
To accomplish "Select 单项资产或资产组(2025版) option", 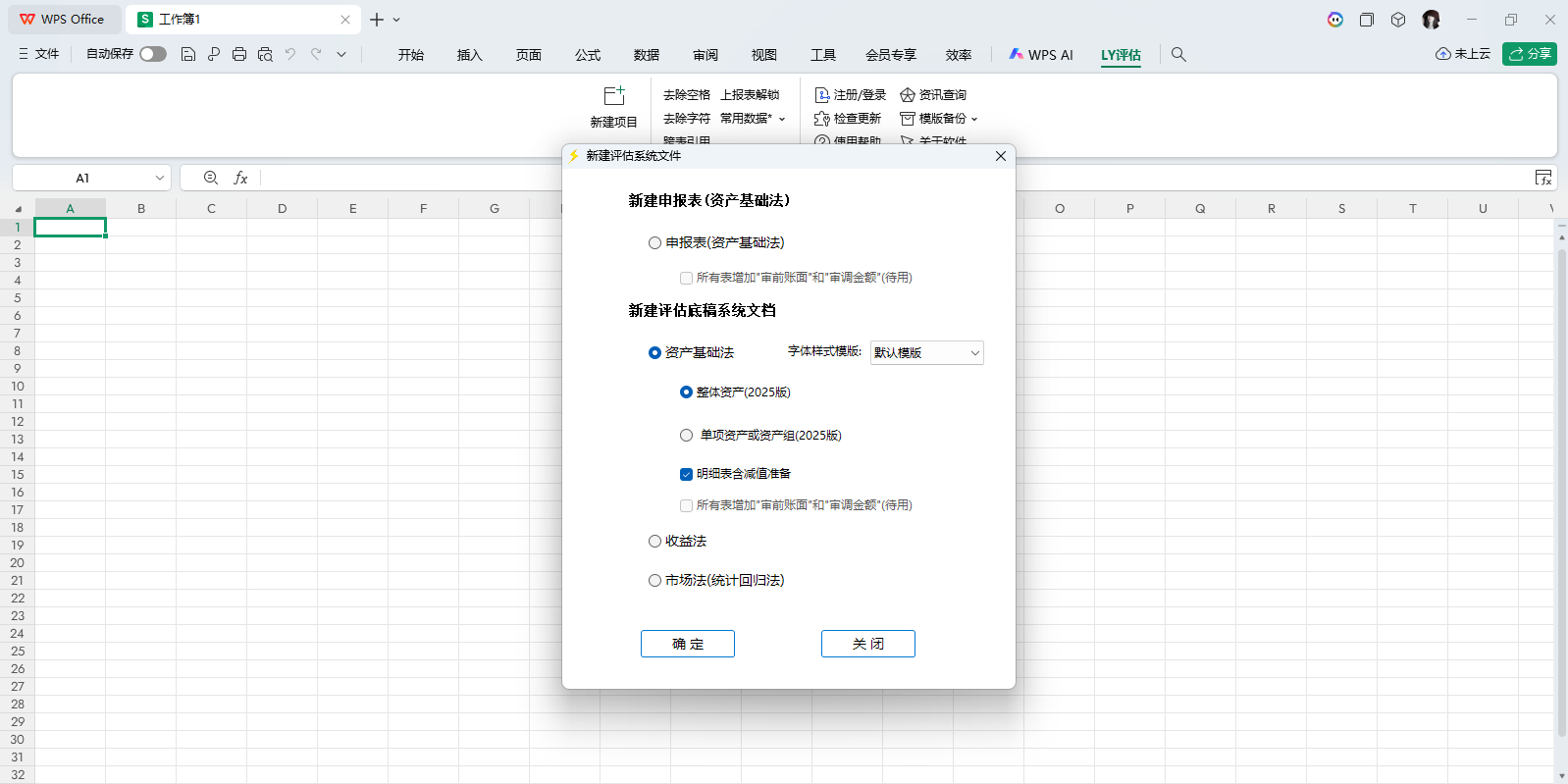I will click(686, 436).
